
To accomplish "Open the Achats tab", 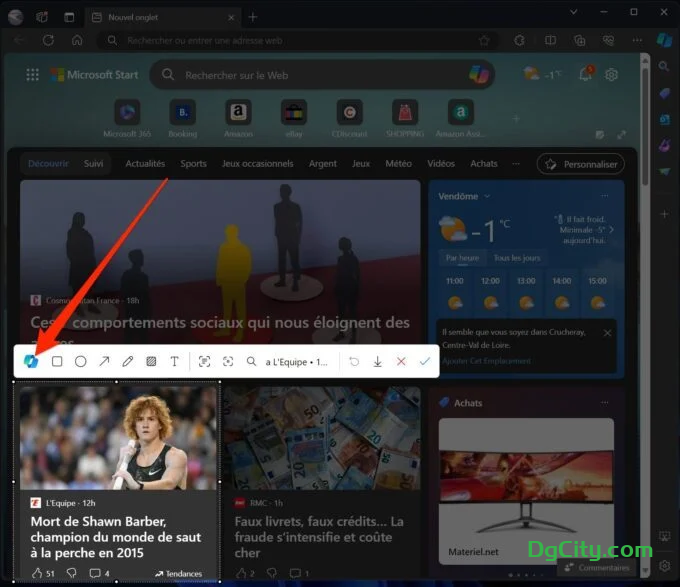I will coord(484,163).
